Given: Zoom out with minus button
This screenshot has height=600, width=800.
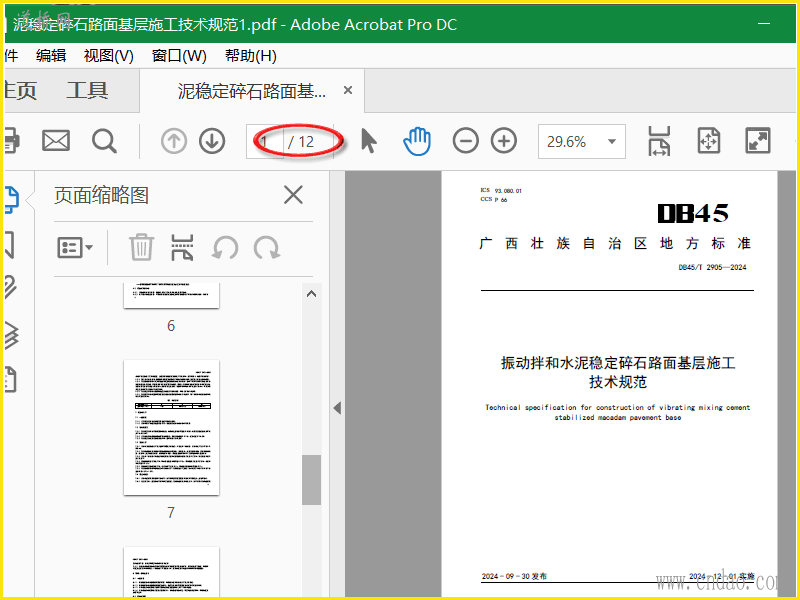Looking at the screenshot, I should coord(465,141).
